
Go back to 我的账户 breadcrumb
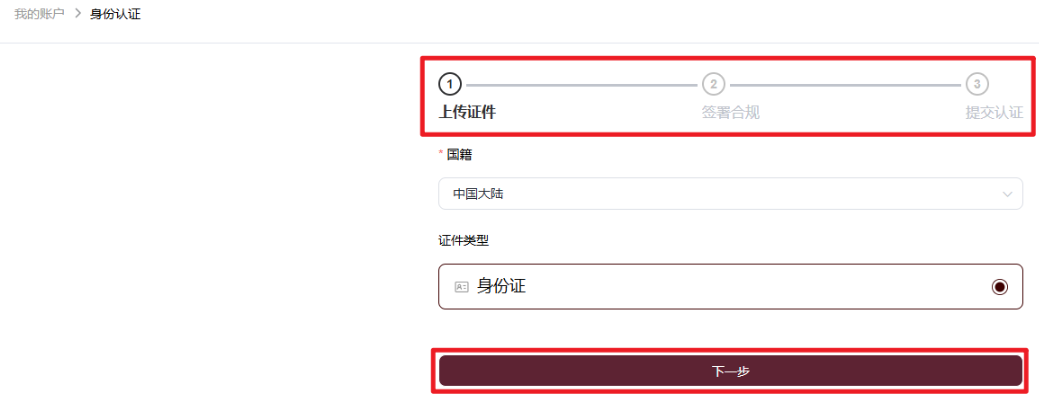click(39, 14)
